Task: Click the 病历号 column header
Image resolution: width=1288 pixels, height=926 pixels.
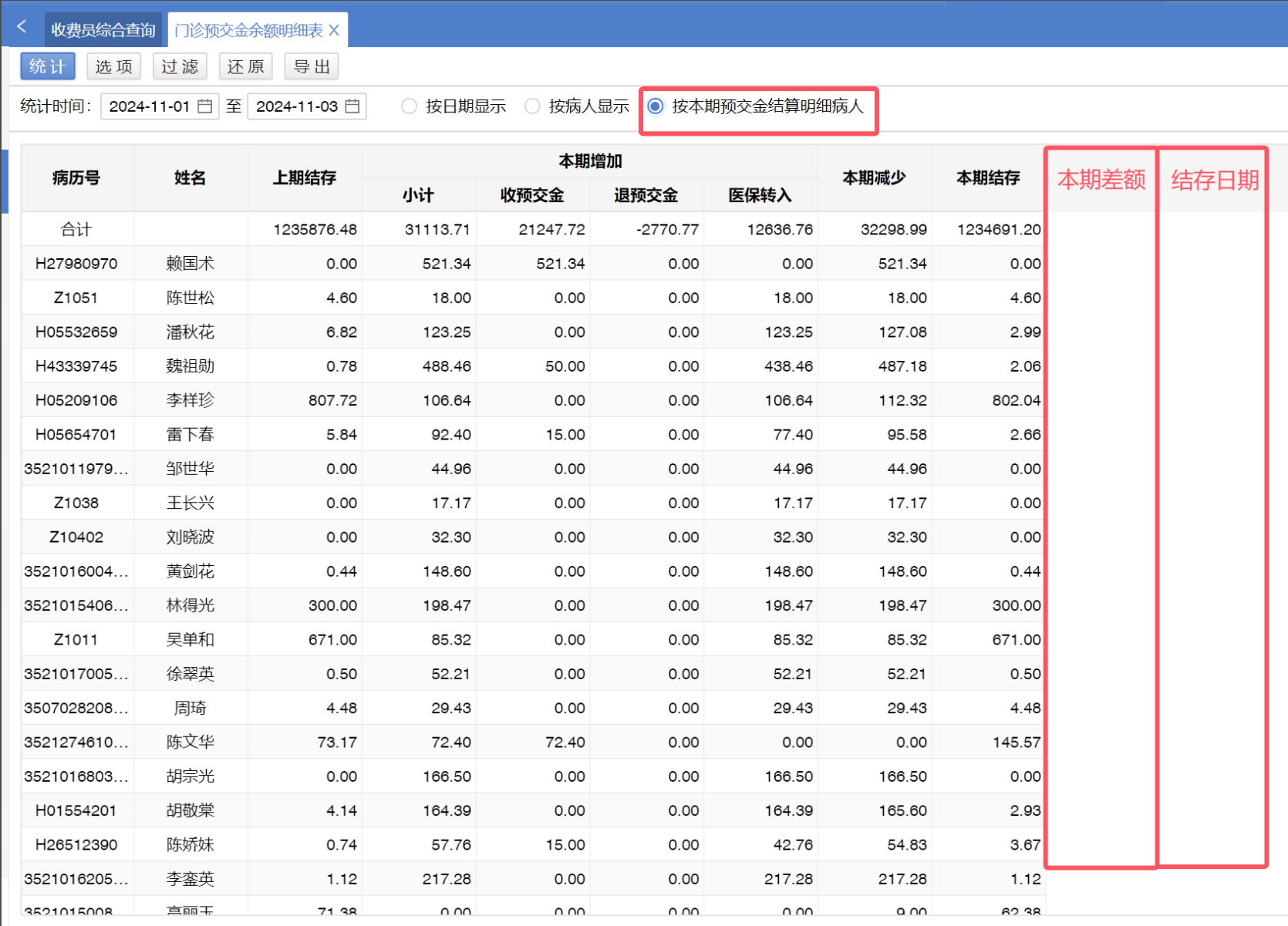Action: (x=76, y=178)
